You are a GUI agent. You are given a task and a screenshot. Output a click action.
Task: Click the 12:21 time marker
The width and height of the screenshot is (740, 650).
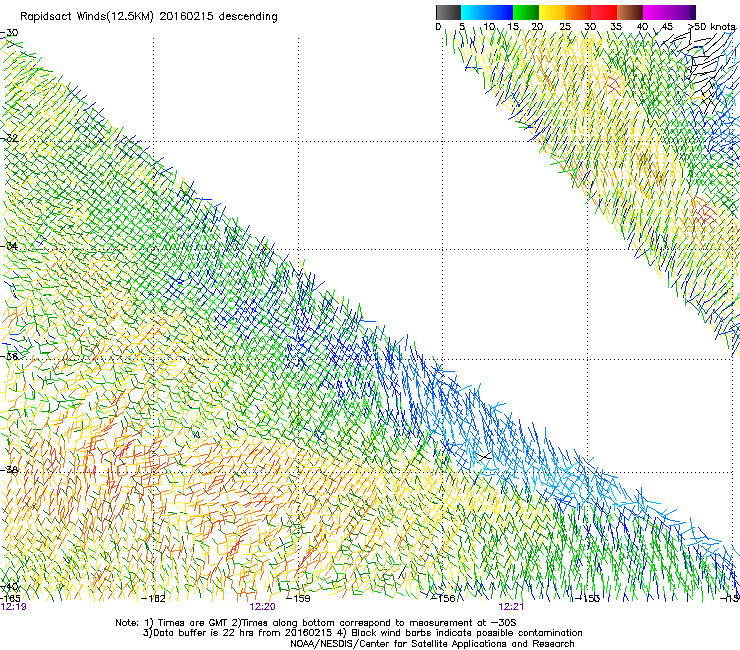click(x=511, y=607)
